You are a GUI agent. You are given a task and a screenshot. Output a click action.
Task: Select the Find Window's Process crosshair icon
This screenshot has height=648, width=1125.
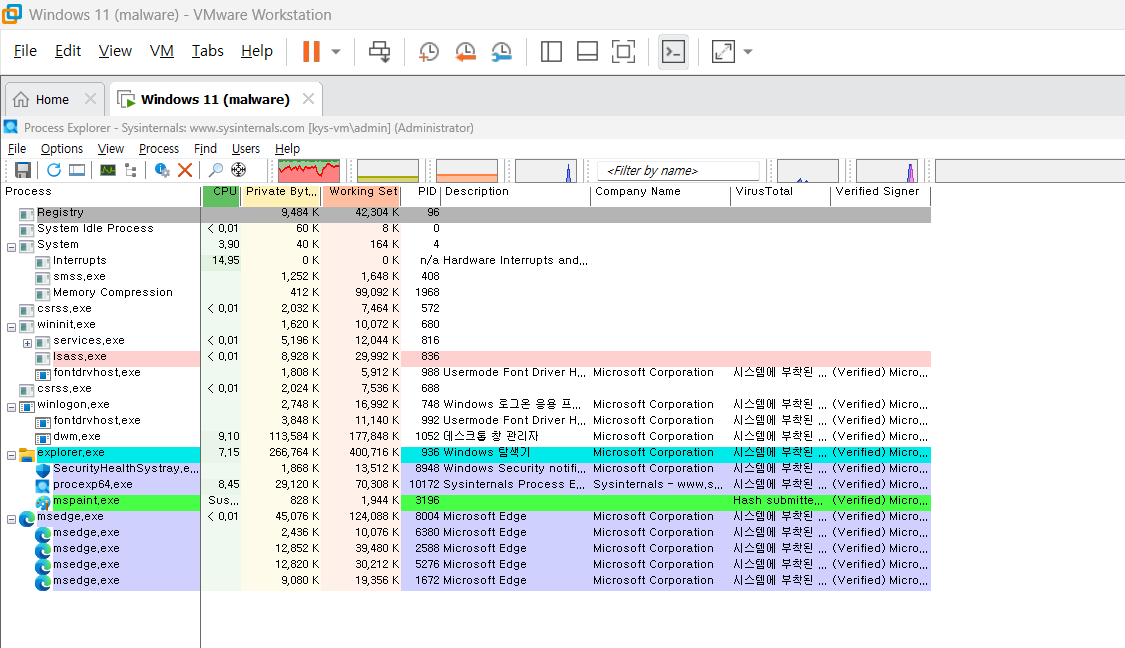point(238,170)
